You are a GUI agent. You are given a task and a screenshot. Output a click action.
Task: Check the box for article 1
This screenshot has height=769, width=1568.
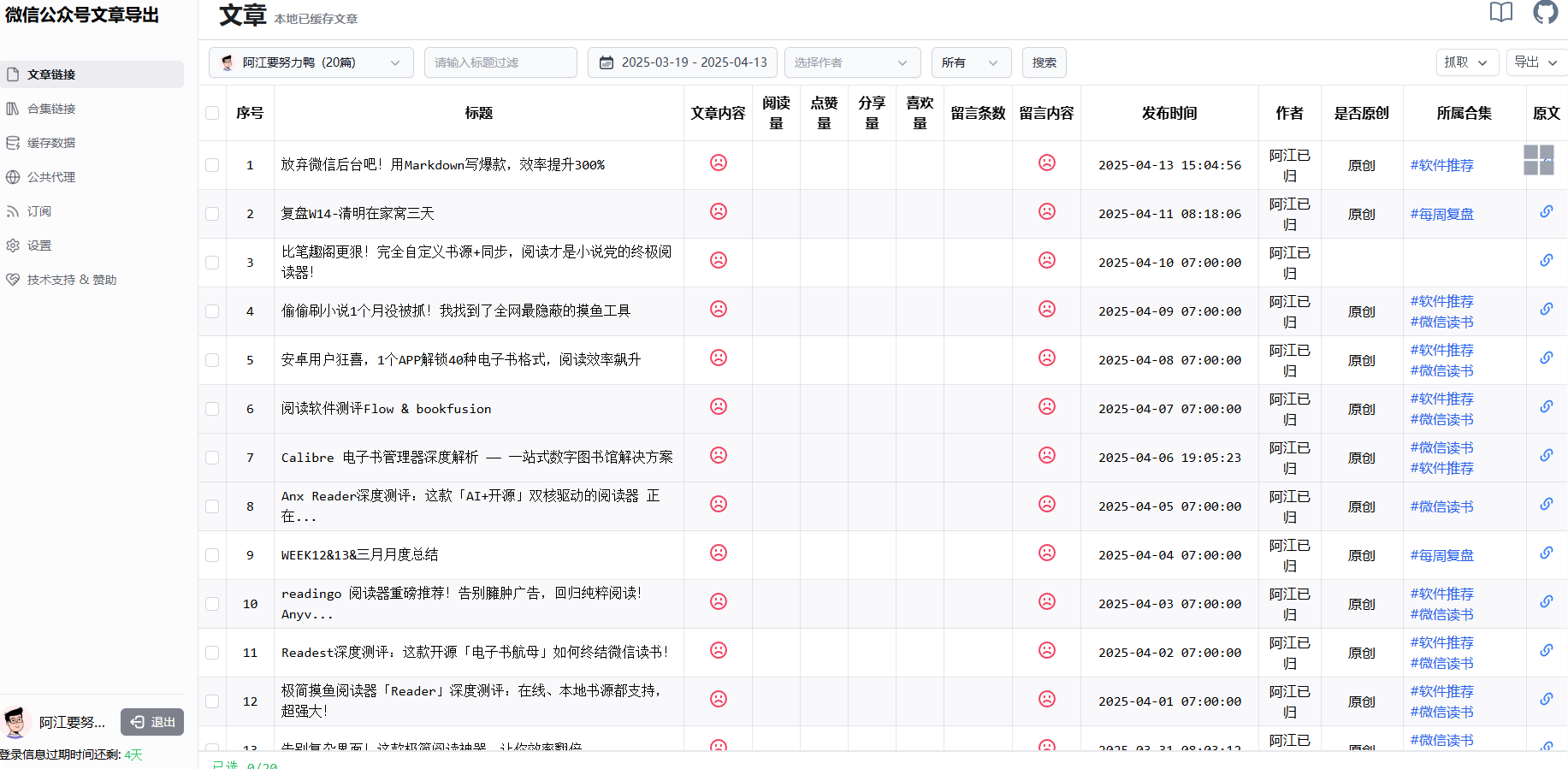212,165
